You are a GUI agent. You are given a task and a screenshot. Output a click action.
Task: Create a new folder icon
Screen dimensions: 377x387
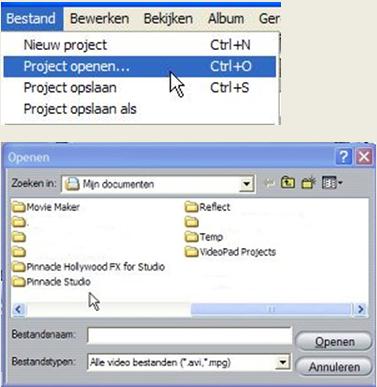(308, 183)
